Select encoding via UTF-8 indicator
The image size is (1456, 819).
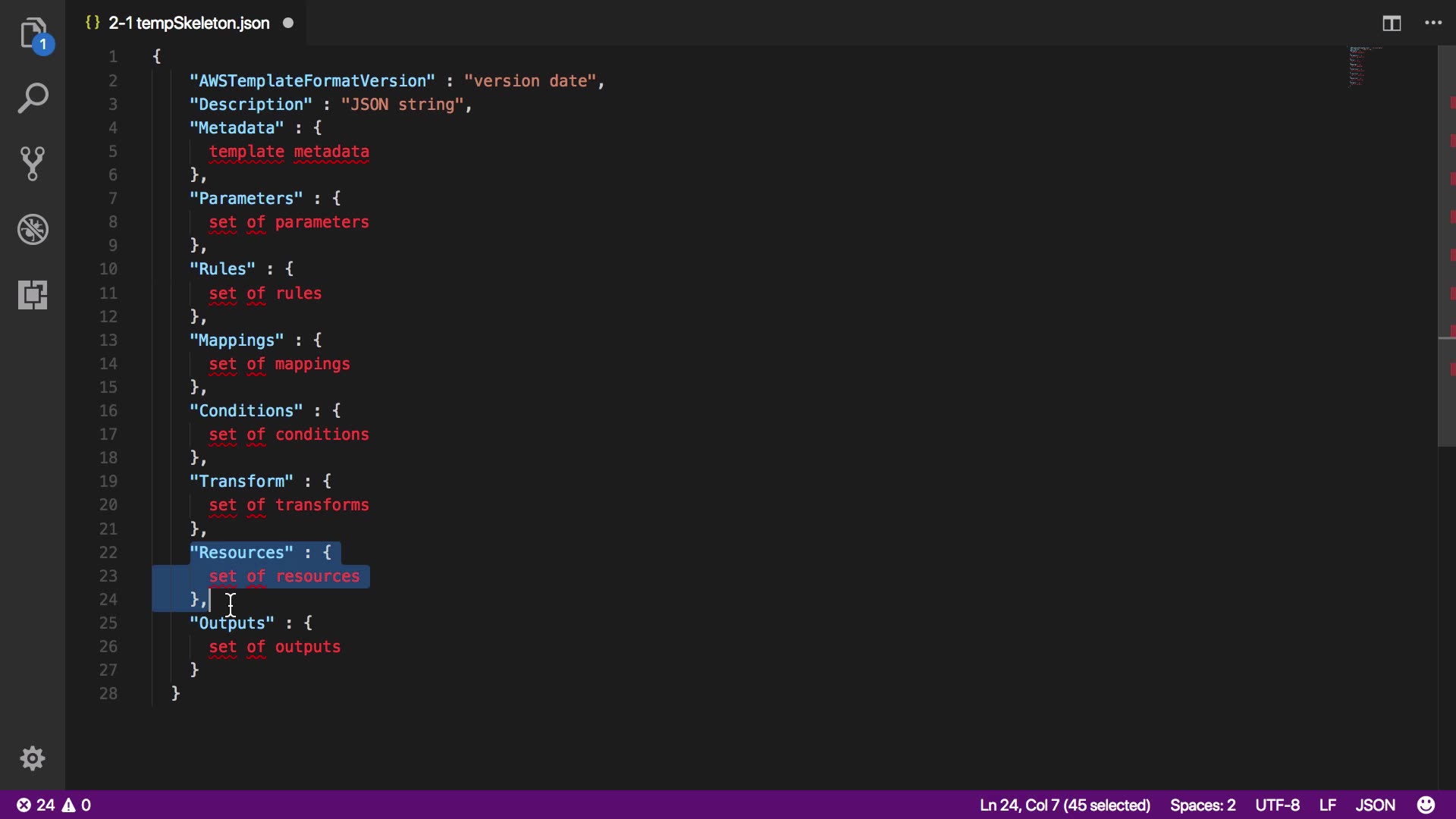[x=1277, y=805]
